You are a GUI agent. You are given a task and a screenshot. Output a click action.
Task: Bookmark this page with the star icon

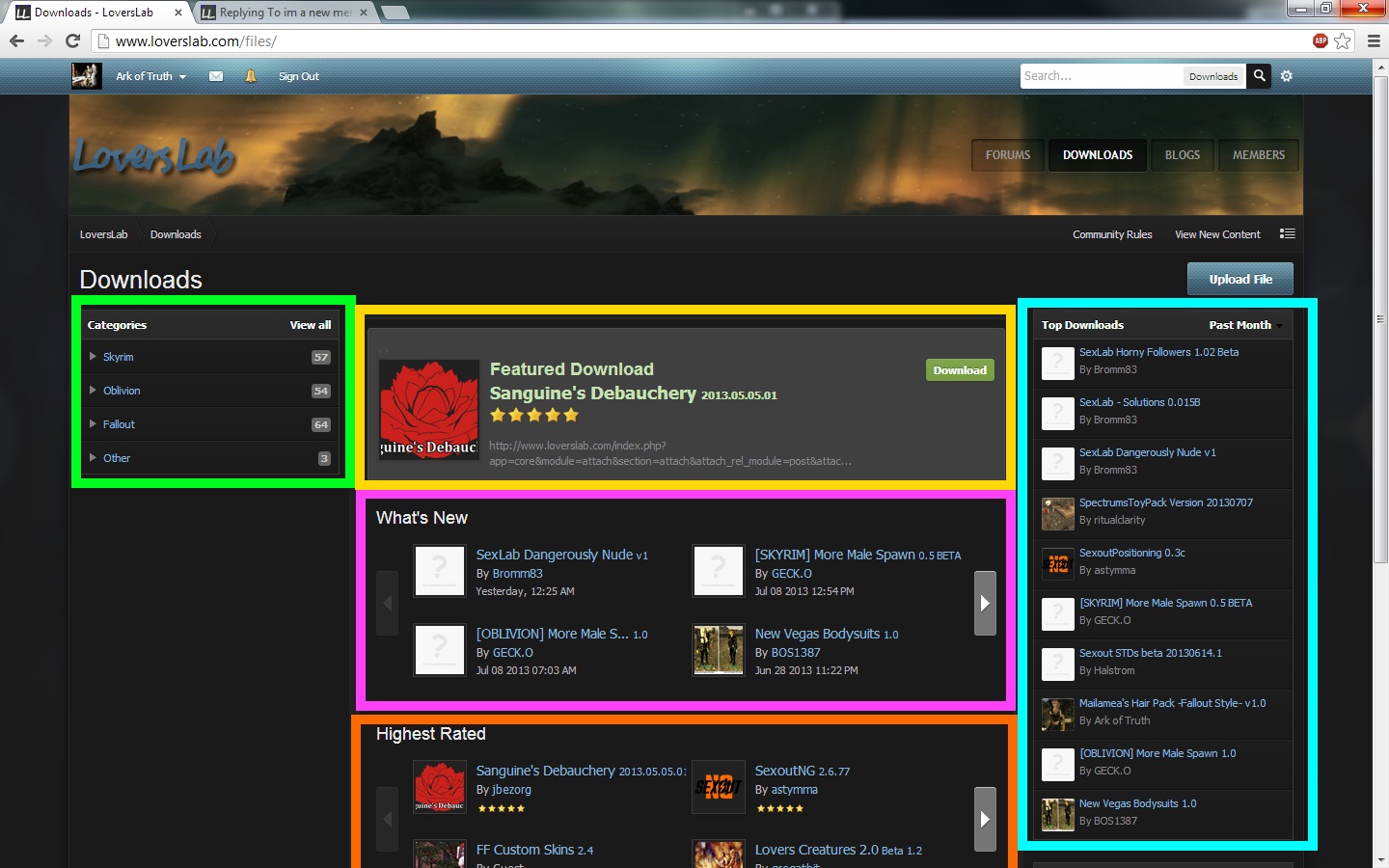[1343, 41]
